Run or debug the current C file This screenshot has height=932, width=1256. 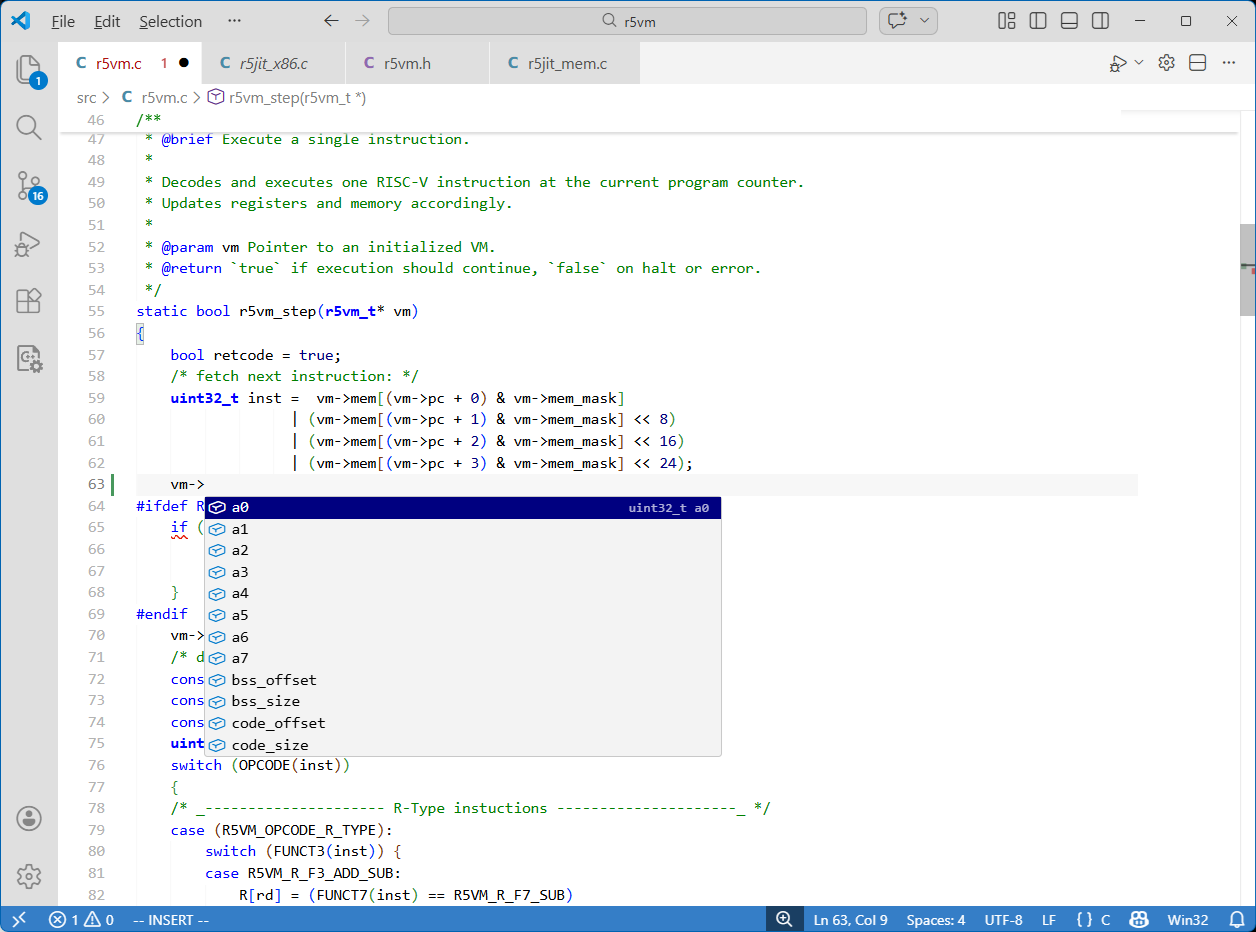click(1119, 62)
